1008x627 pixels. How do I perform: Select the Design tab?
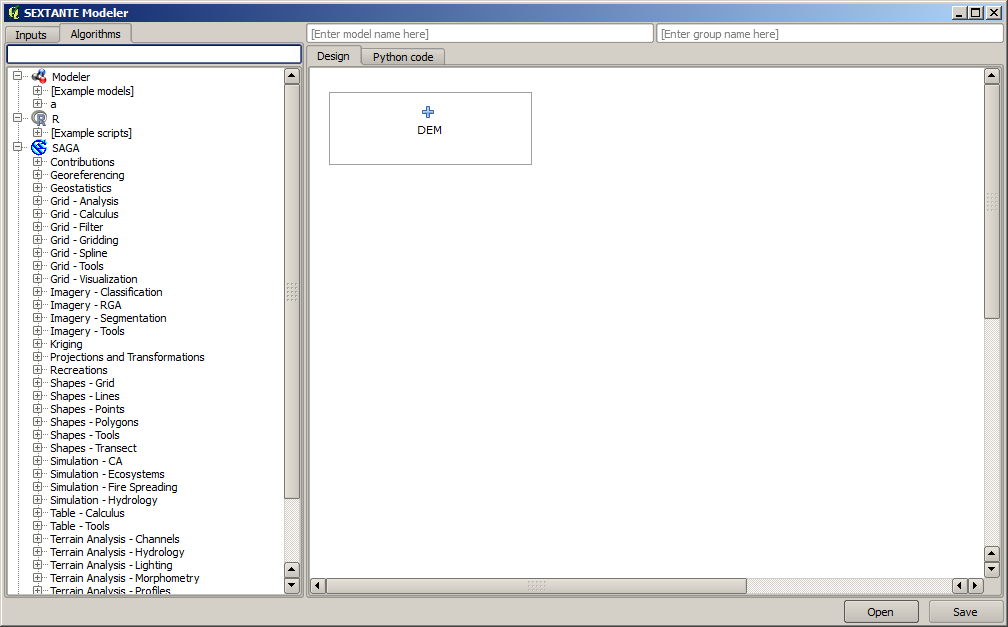click(x=333, y=56)
